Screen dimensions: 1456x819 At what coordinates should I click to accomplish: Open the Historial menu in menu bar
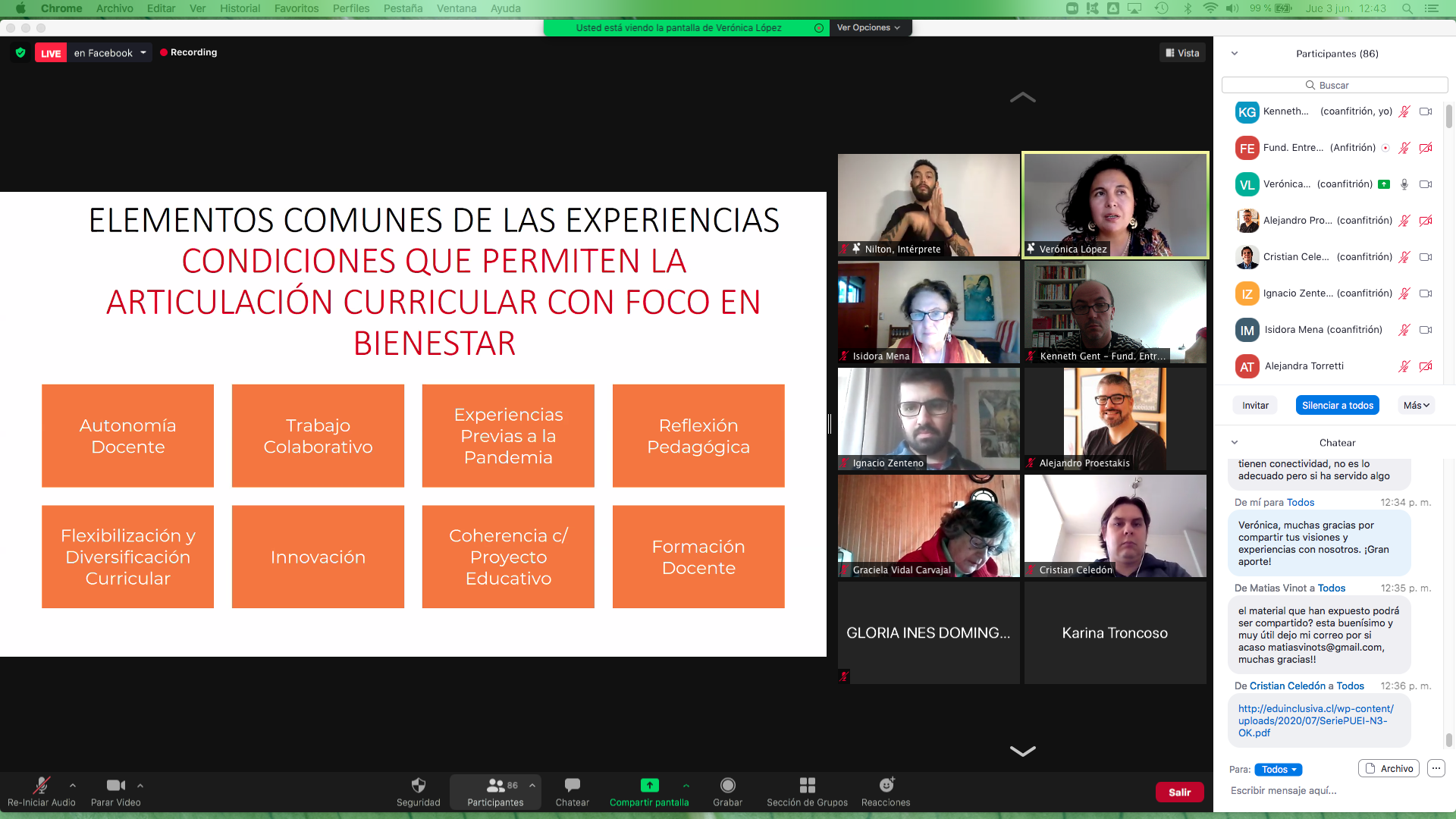tap(240, 8)
